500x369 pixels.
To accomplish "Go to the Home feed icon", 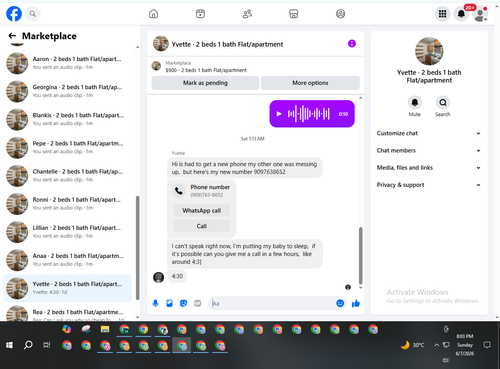I will [153, 14].
